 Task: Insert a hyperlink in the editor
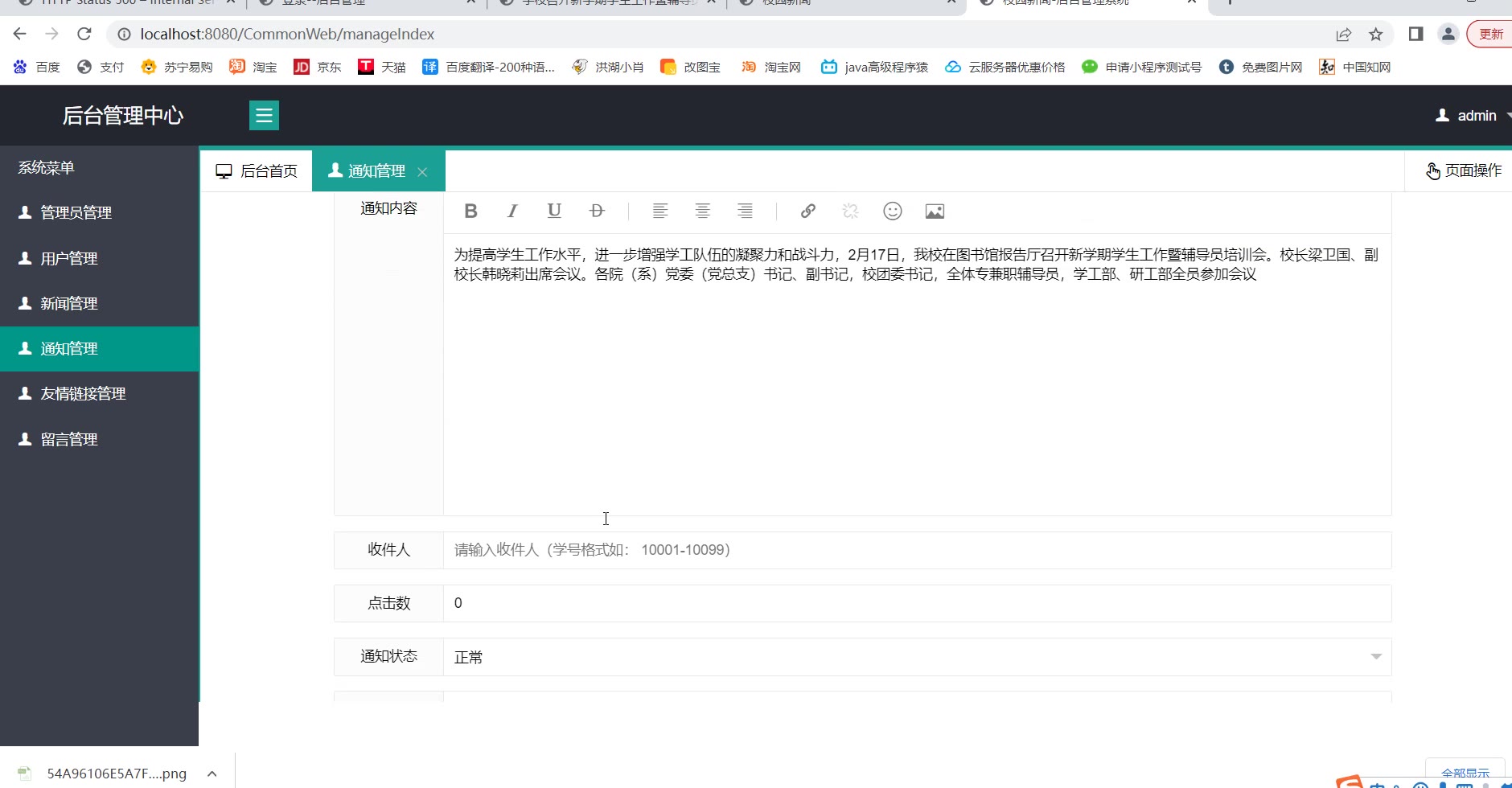[808, 211]
